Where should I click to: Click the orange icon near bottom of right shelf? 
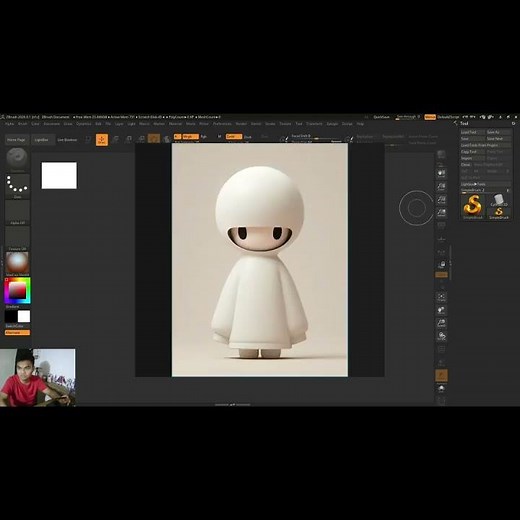point(441,375)
